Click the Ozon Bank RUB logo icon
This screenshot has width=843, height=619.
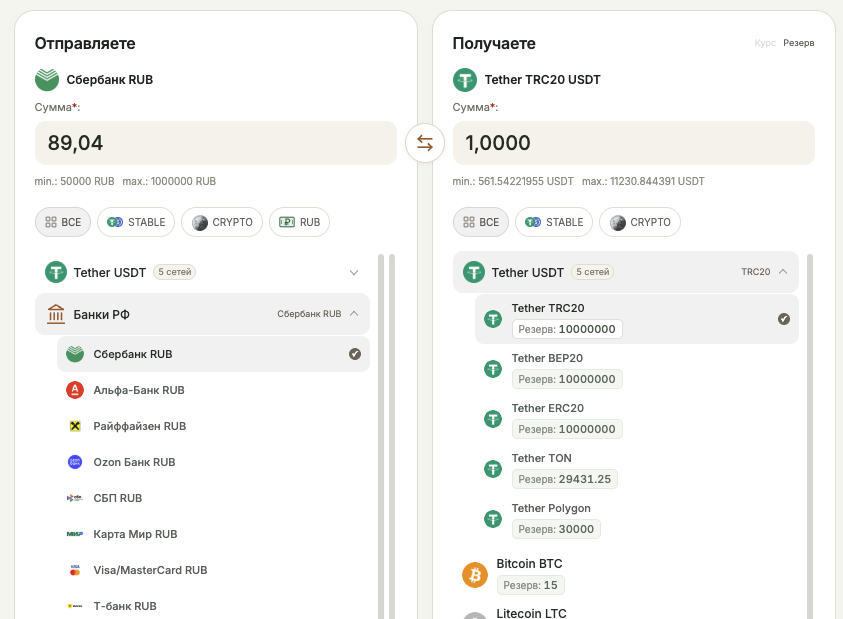pyautogui.click(x=75, y=462)
